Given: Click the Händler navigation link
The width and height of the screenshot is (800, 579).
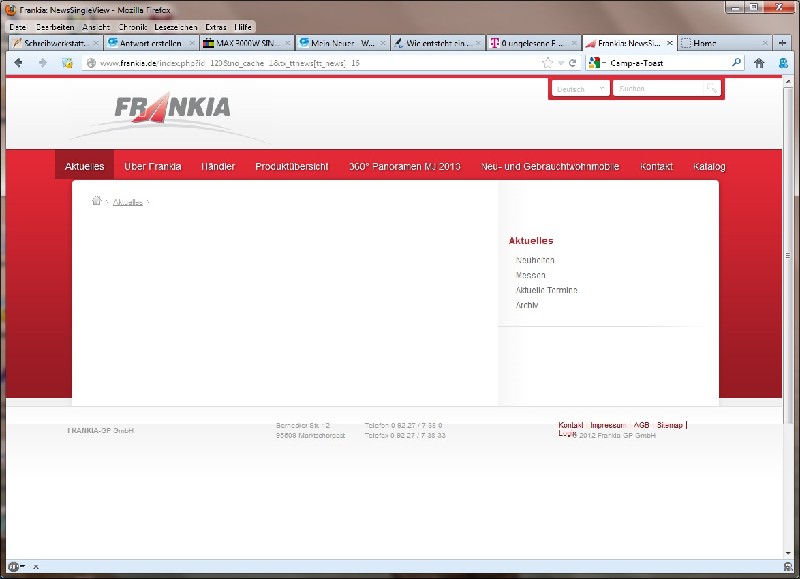Looking at the screenshot, I should click(217, 166).
